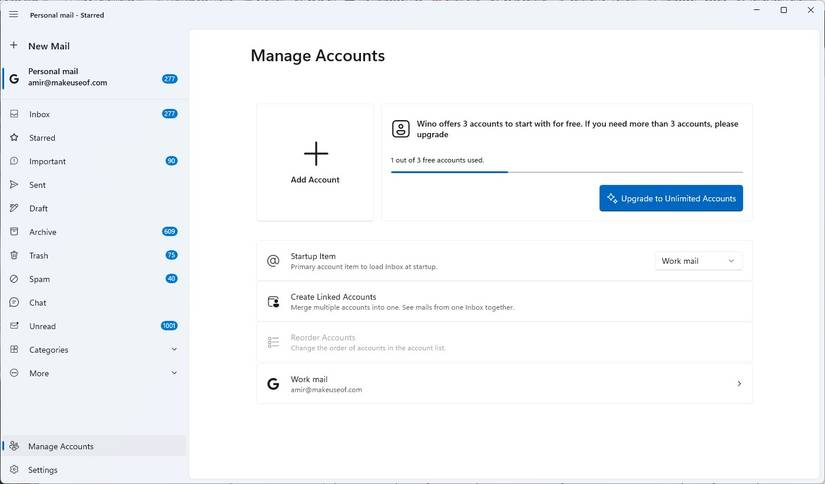Open Settings in the sidebar

pyautogui.click(x=94, y=470)
